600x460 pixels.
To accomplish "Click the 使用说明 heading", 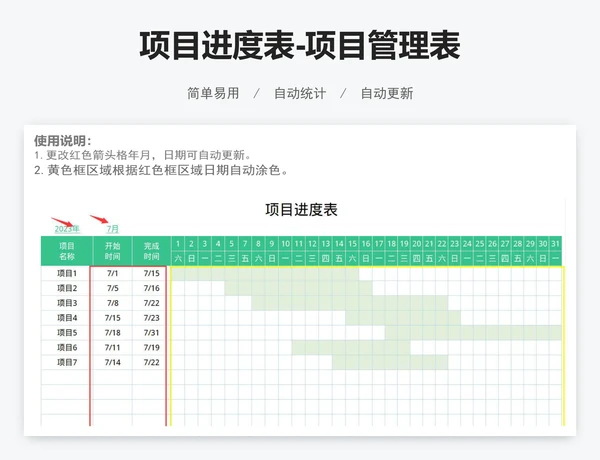I will [63, 141].
